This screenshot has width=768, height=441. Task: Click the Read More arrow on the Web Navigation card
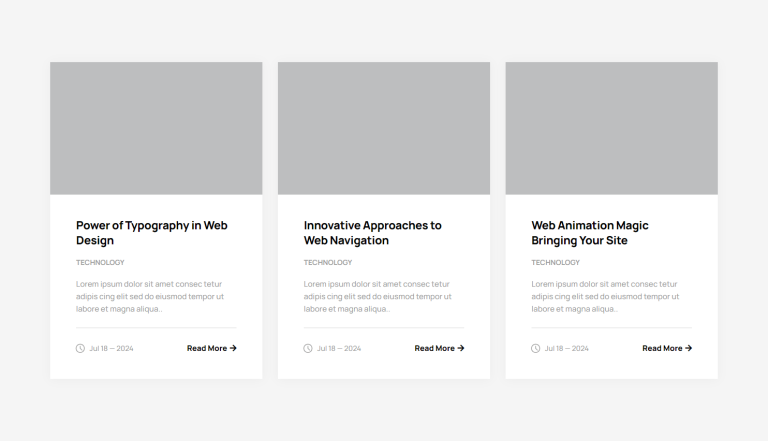461,348
